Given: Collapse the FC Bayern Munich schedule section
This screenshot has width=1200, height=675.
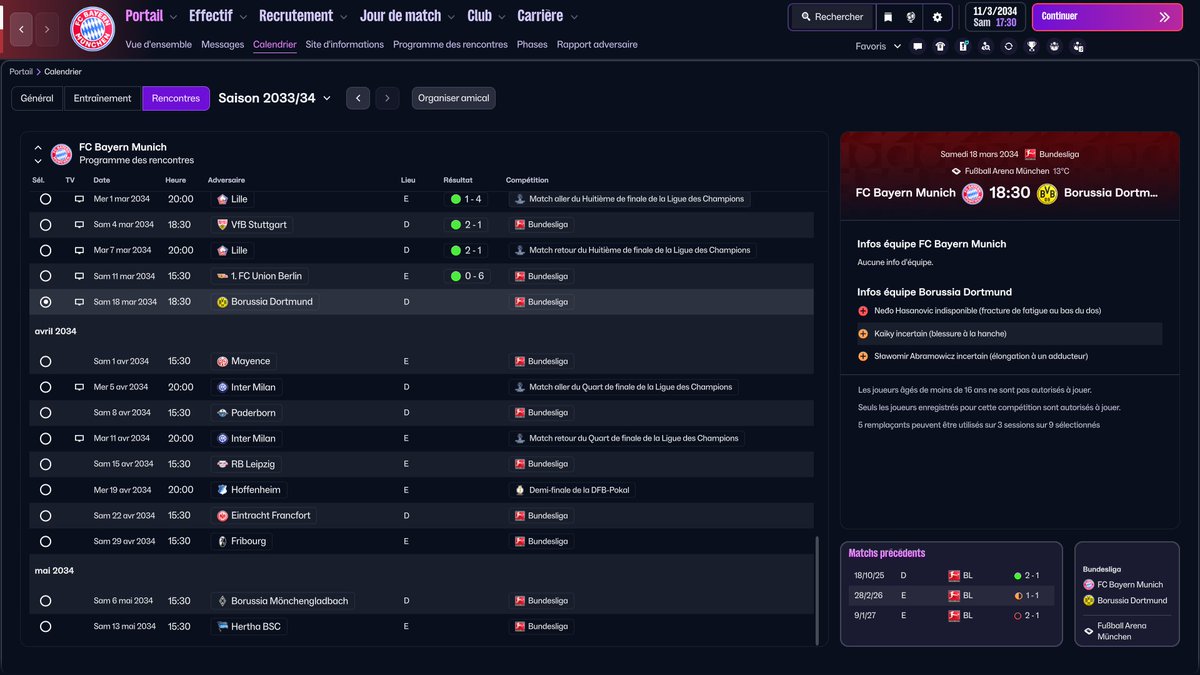Looking at the screenshot, I should point(38,148).
